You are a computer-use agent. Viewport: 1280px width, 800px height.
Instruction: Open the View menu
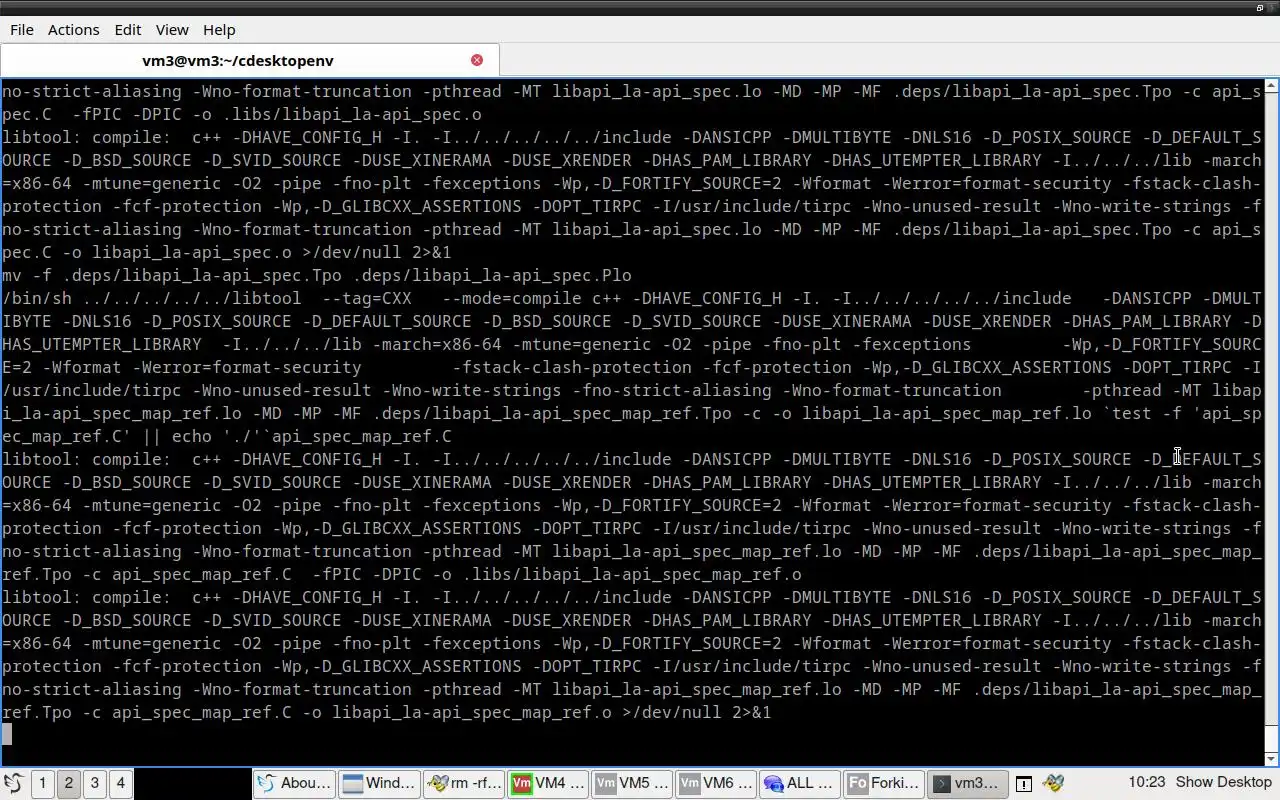172,30
